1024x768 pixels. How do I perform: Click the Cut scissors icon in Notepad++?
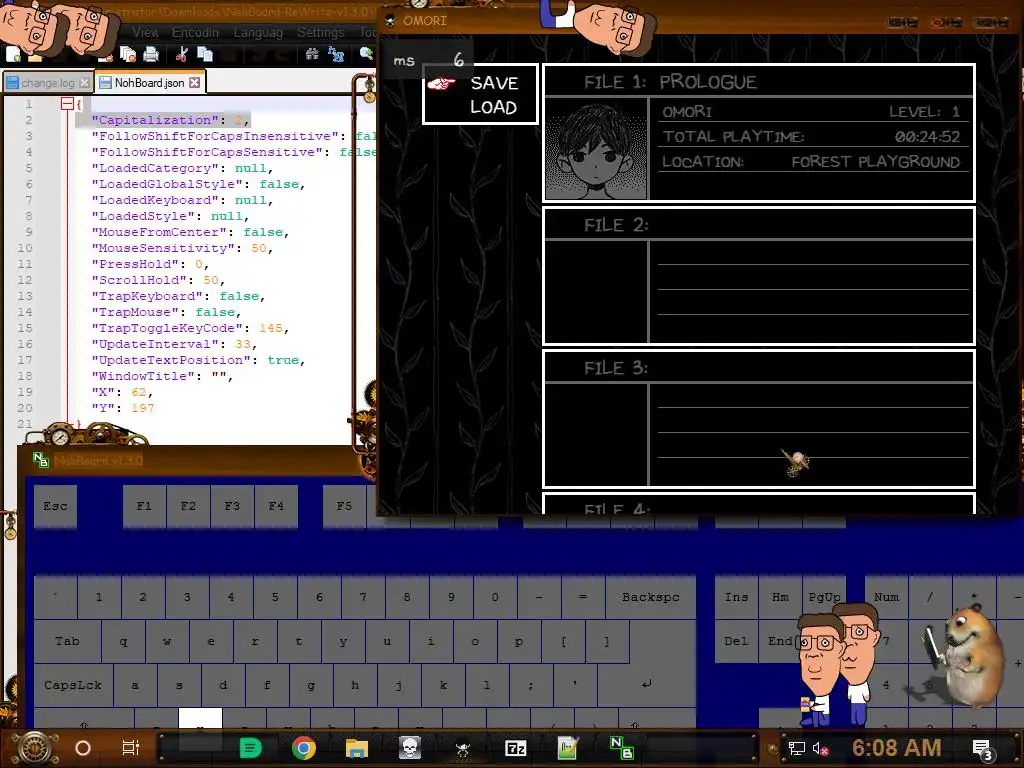182,55
